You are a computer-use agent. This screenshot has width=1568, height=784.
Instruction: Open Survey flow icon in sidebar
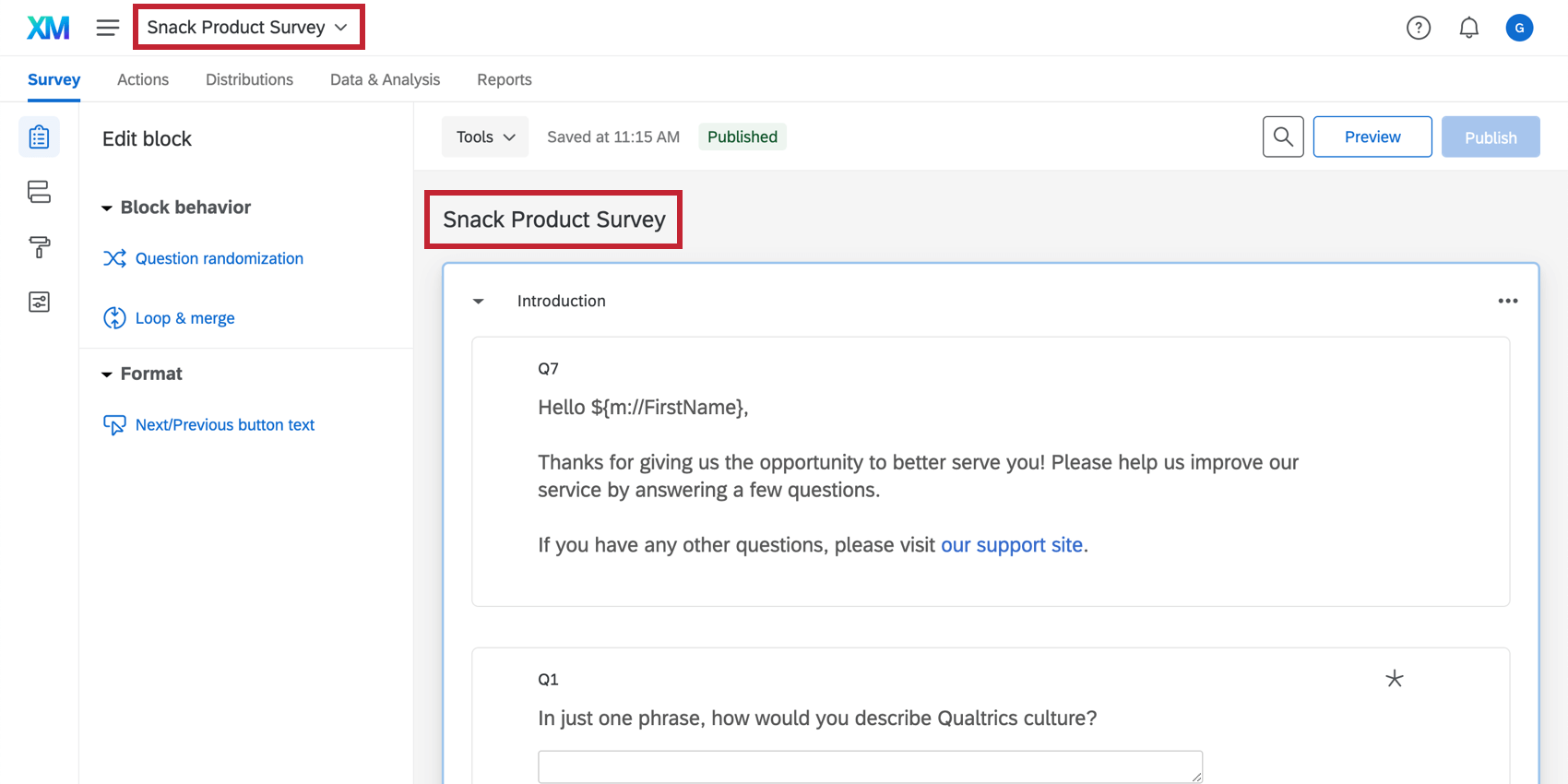pyautogui.click(x=39, y=192)
